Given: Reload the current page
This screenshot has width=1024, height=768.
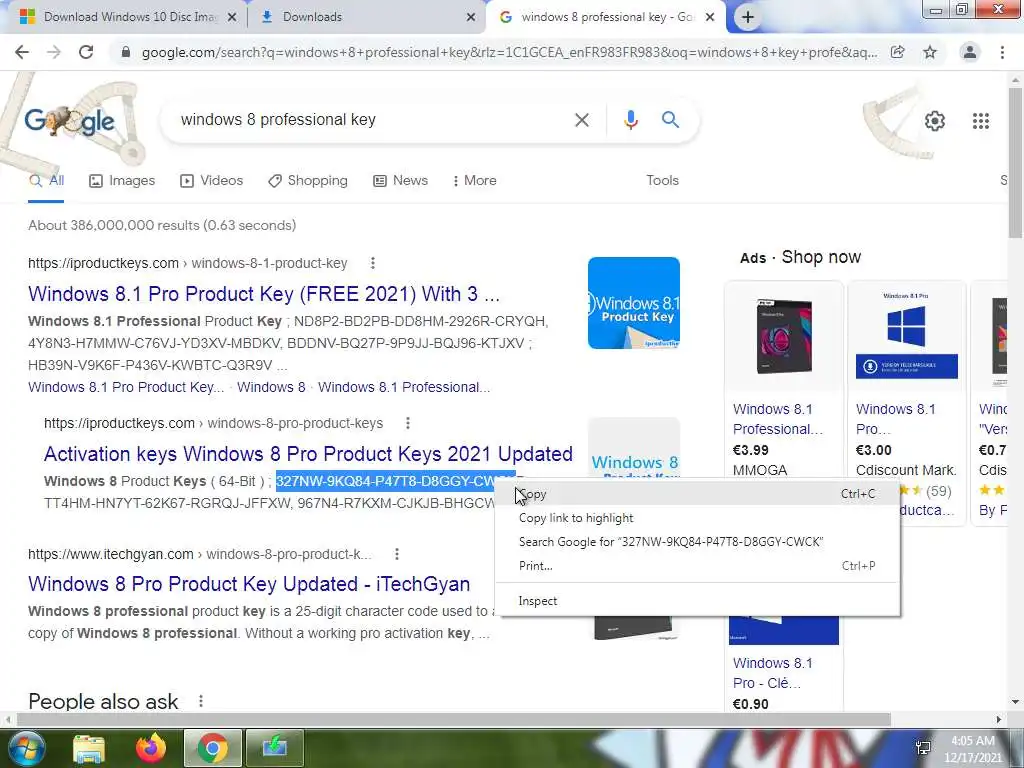Looking at the screenshot, I should pos(86,52).
